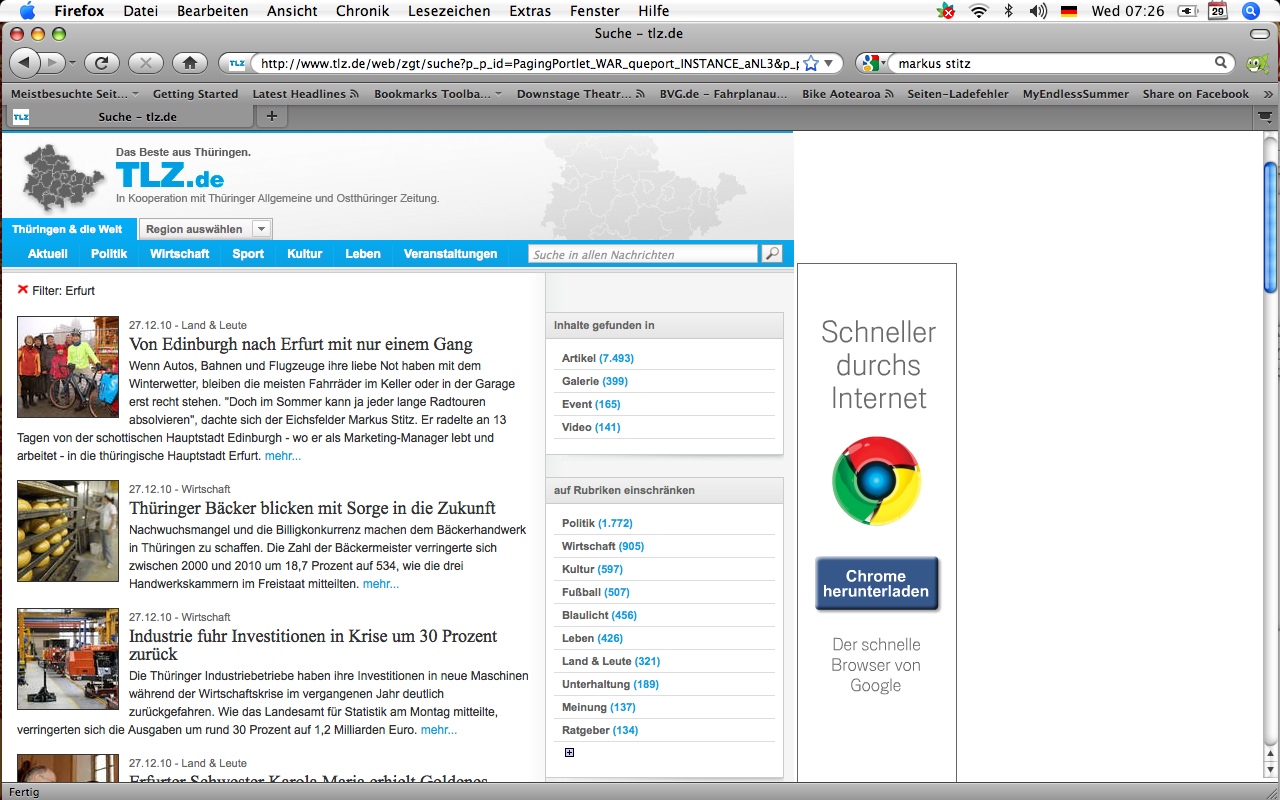The height and width of the screenshot is (800, 1280).
Task: Open headline 'Thüringer Bäcker blicken mit Sorge in die Zukunft'
Action: coord(312,508)
